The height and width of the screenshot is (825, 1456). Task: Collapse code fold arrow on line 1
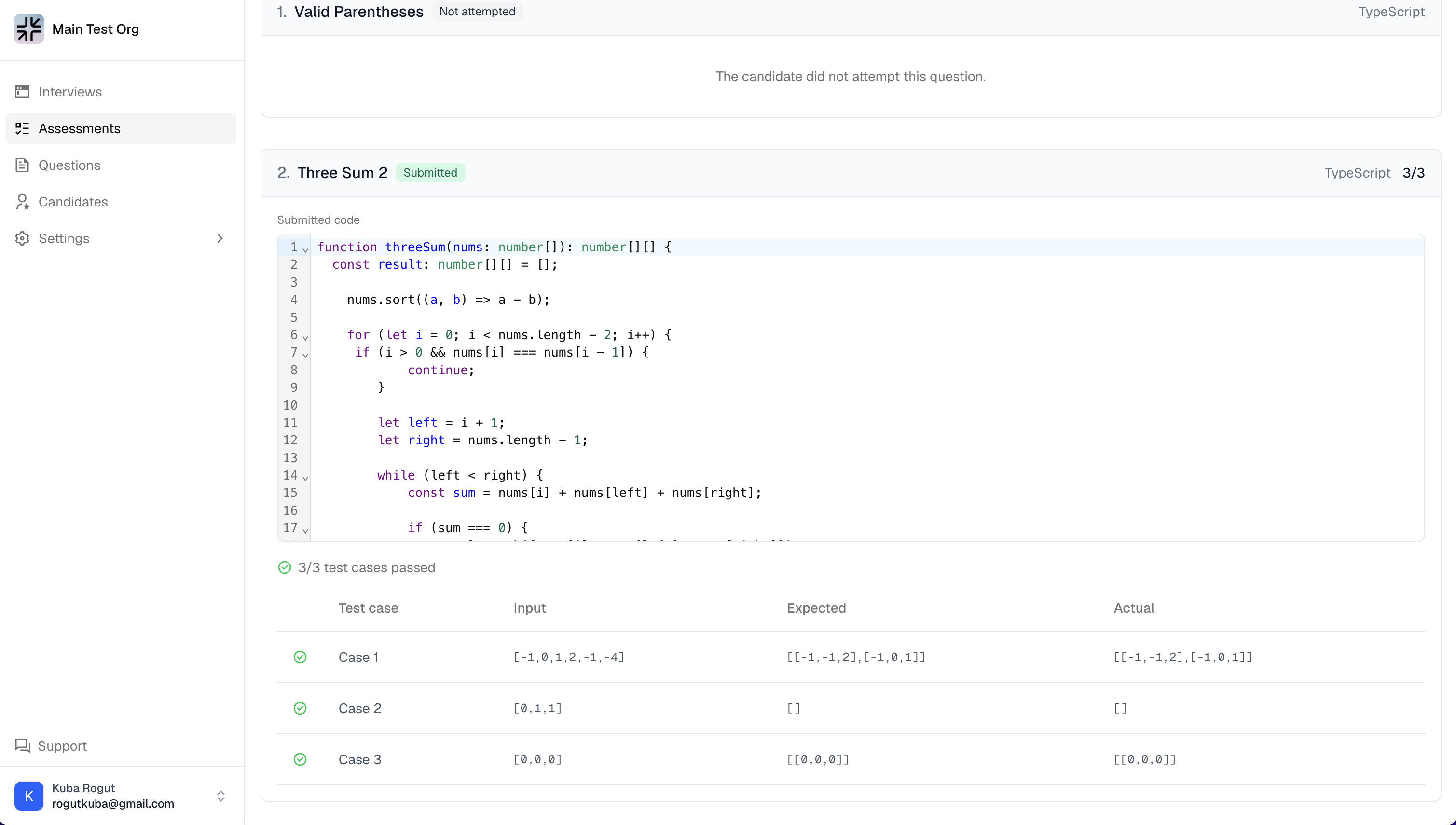pos(305,249)
